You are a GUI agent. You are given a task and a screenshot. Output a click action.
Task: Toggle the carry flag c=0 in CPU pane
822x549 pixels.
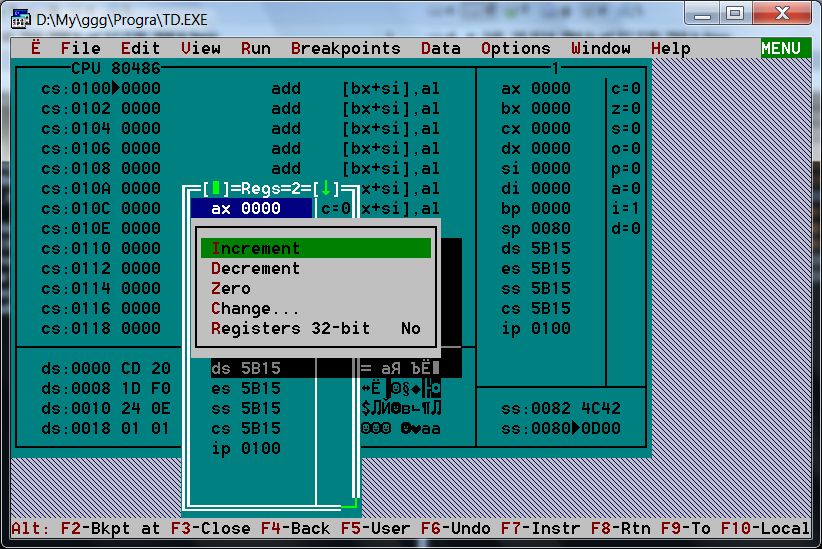(625, 88)
